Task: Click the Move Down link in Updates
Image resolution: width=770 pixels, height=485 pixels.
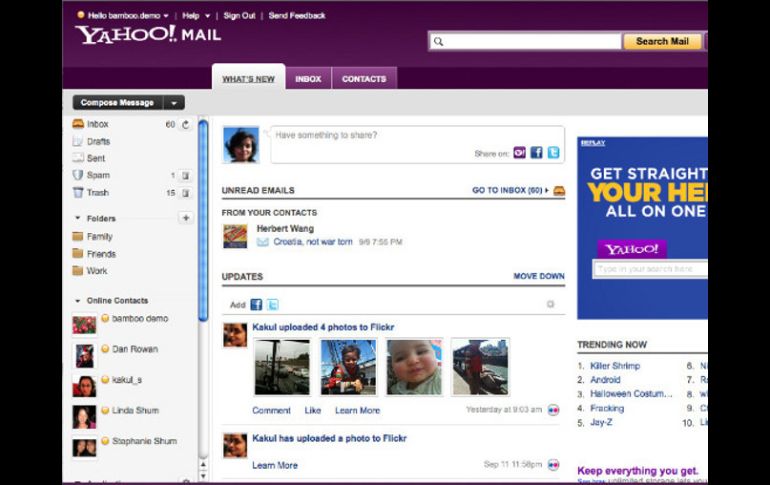Action: [539, 276]
